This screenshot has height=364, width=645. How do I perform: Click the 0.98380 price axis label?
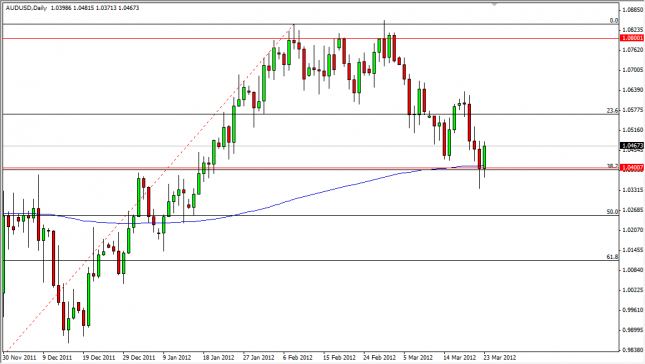(633, 350)
